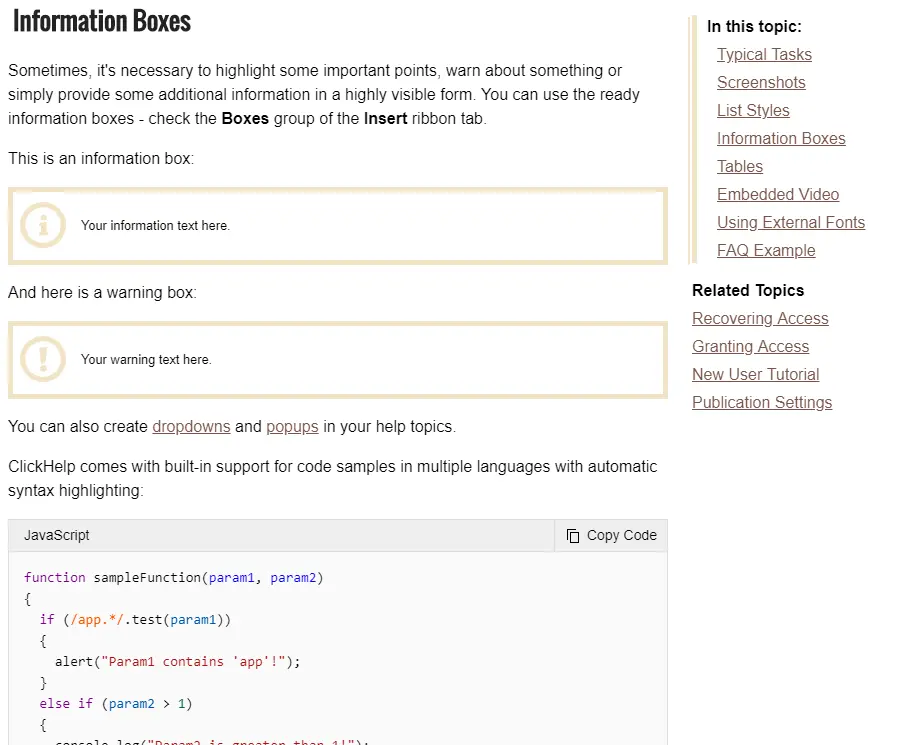900x745 pixels.
Task: Navigate to List Styles section
Action: 753,111
